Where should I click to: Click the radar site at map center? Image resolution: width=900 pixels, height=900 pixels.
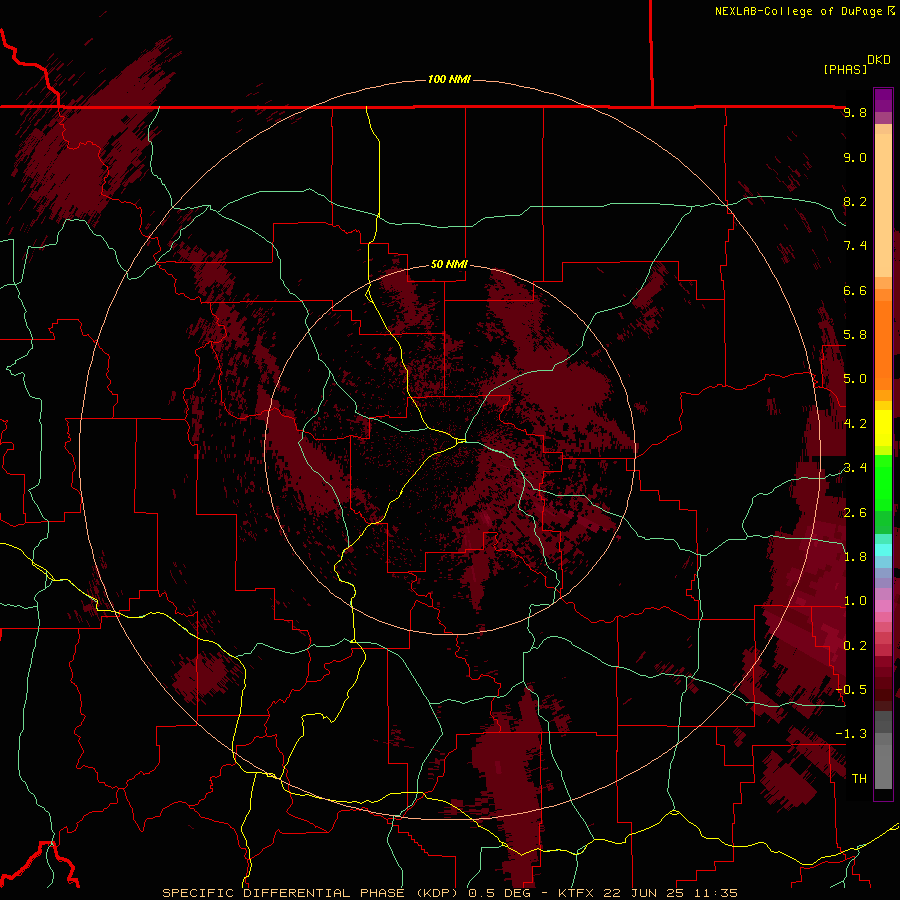pyautogui.click(x=461, y=441)
